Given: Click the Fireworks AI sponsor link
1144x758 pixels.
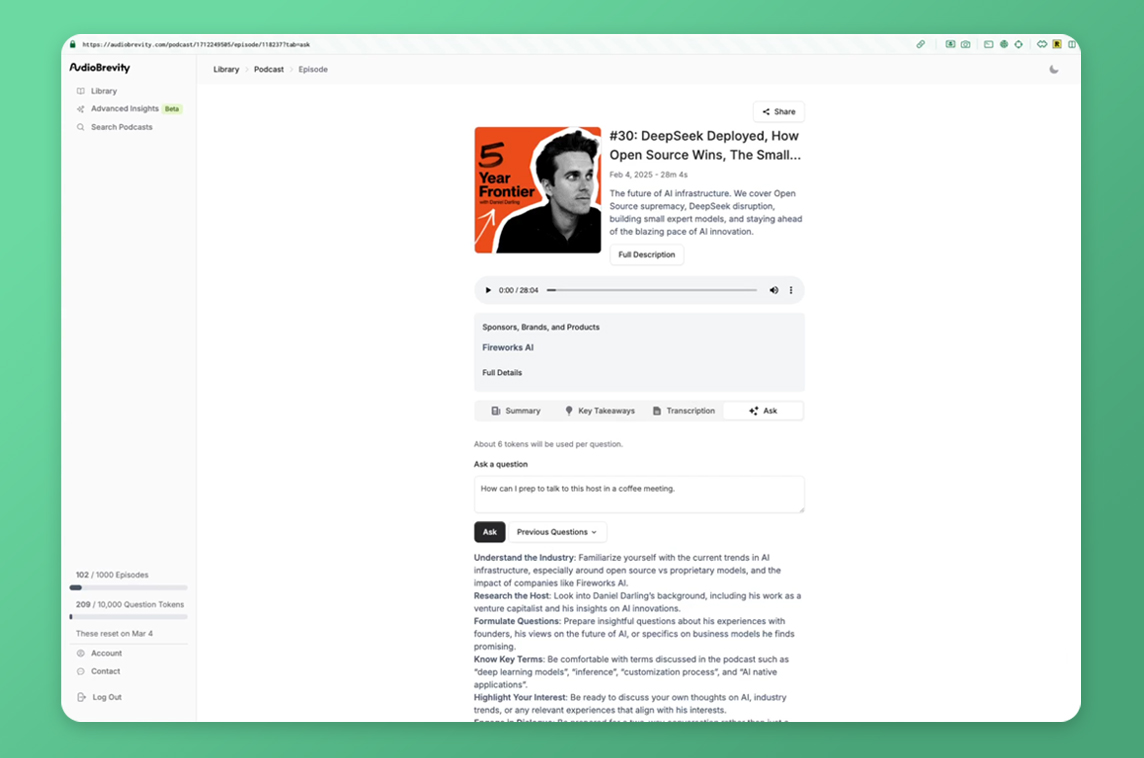Looking at the screenshot, I should [508, 347].
